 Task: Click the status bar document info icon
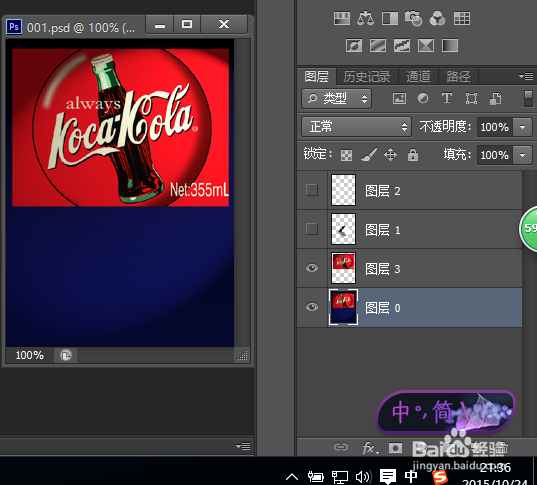(66, 355)
